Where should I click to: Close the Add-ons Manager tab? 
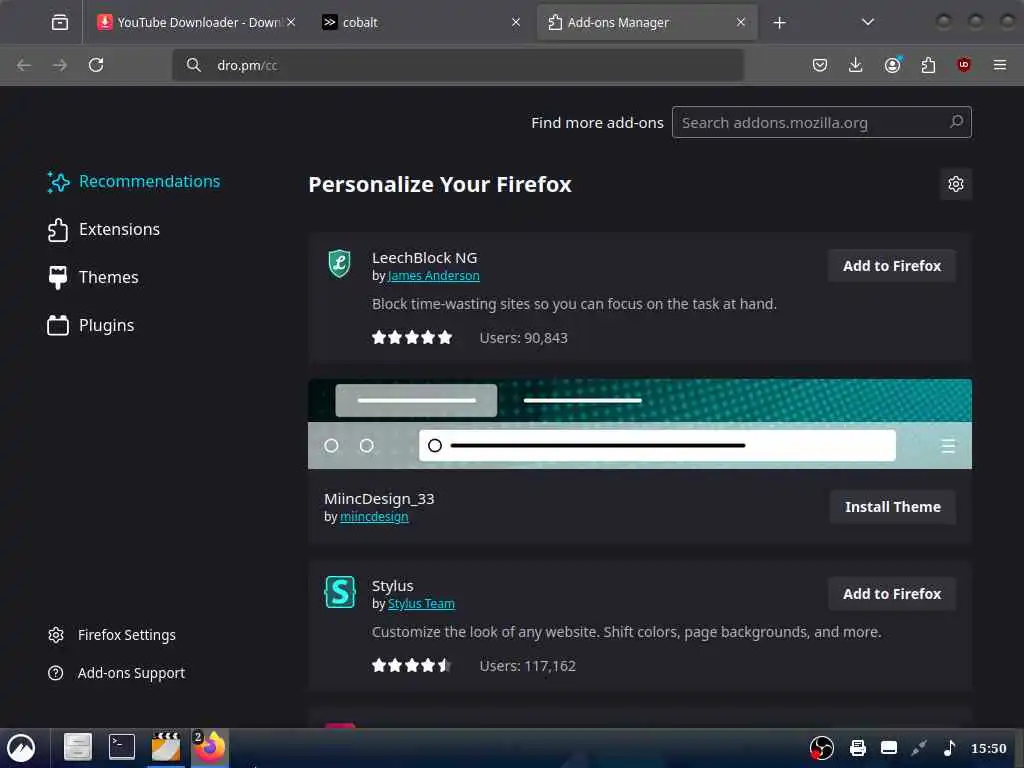tap(741, 23)
